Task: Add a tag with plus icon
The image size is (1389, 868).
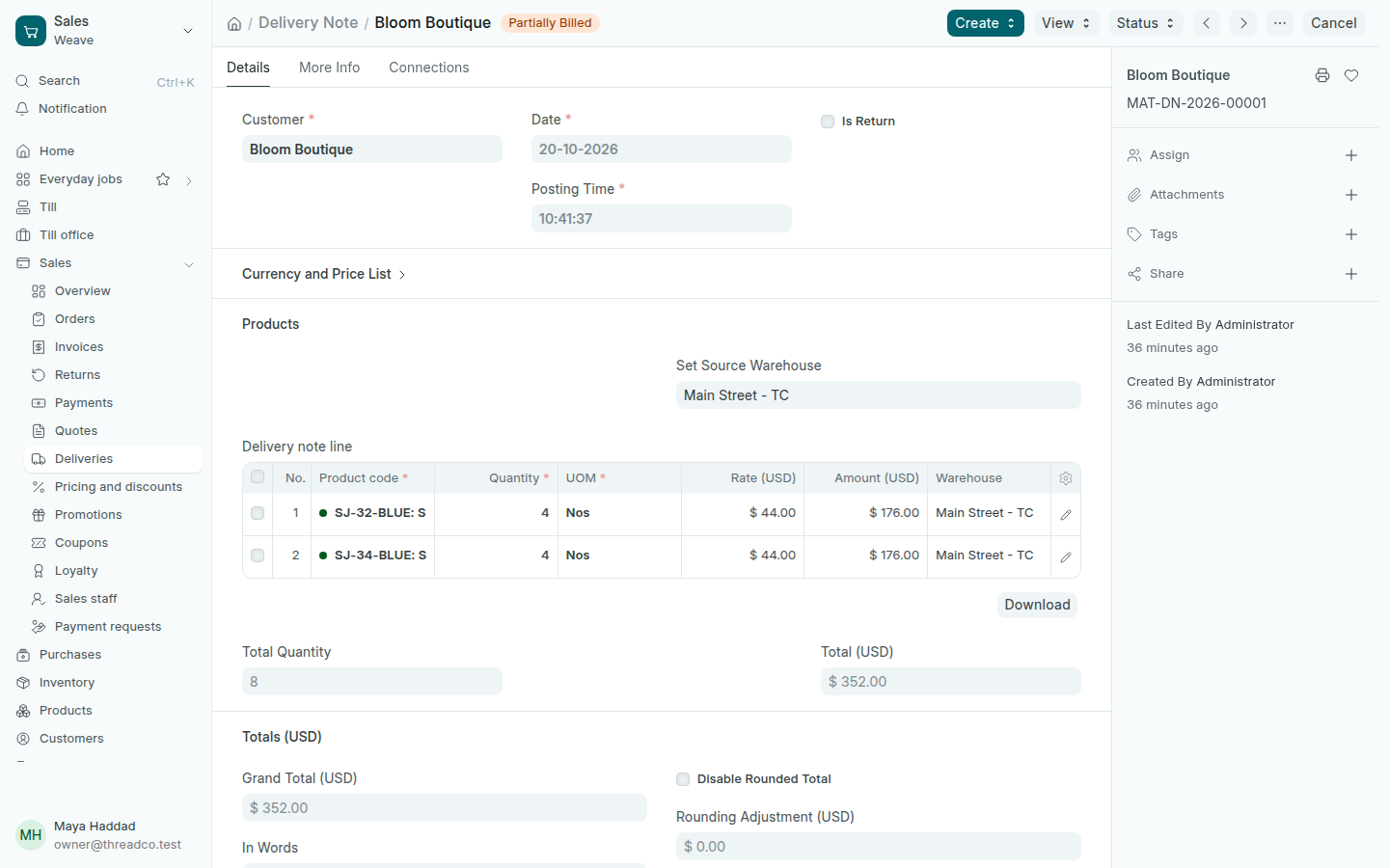Action: point(1351,234)
